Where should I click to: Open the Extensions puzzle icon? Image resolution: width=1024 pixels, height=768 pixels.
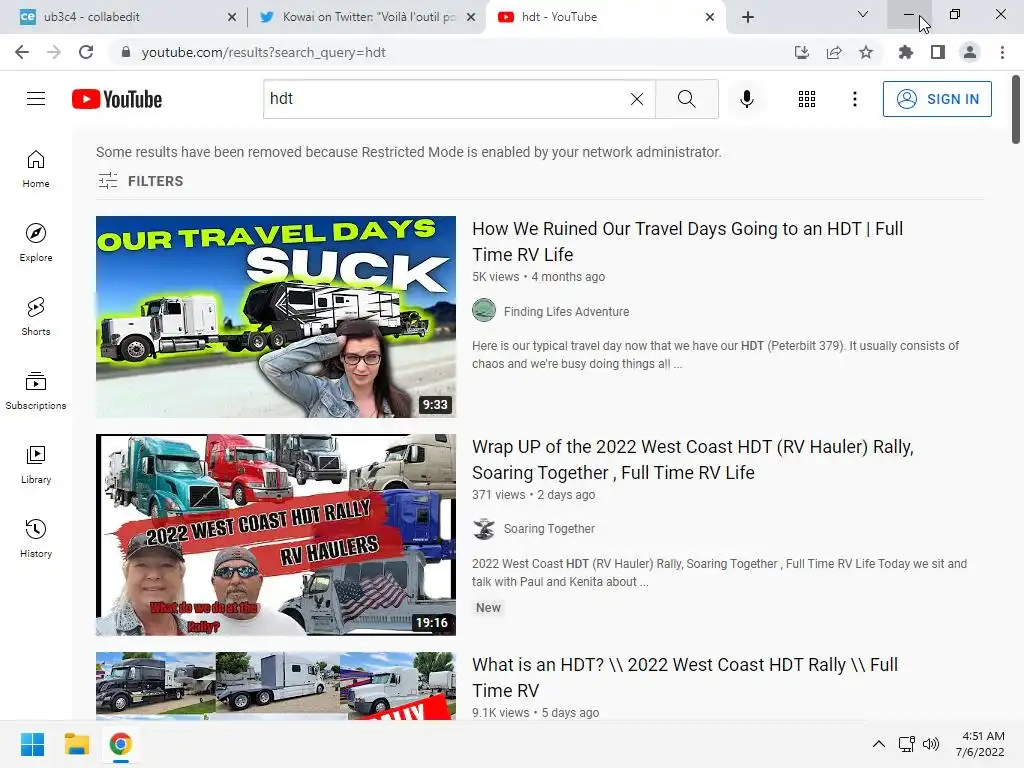pyautogui.click(x=906, y=52)
